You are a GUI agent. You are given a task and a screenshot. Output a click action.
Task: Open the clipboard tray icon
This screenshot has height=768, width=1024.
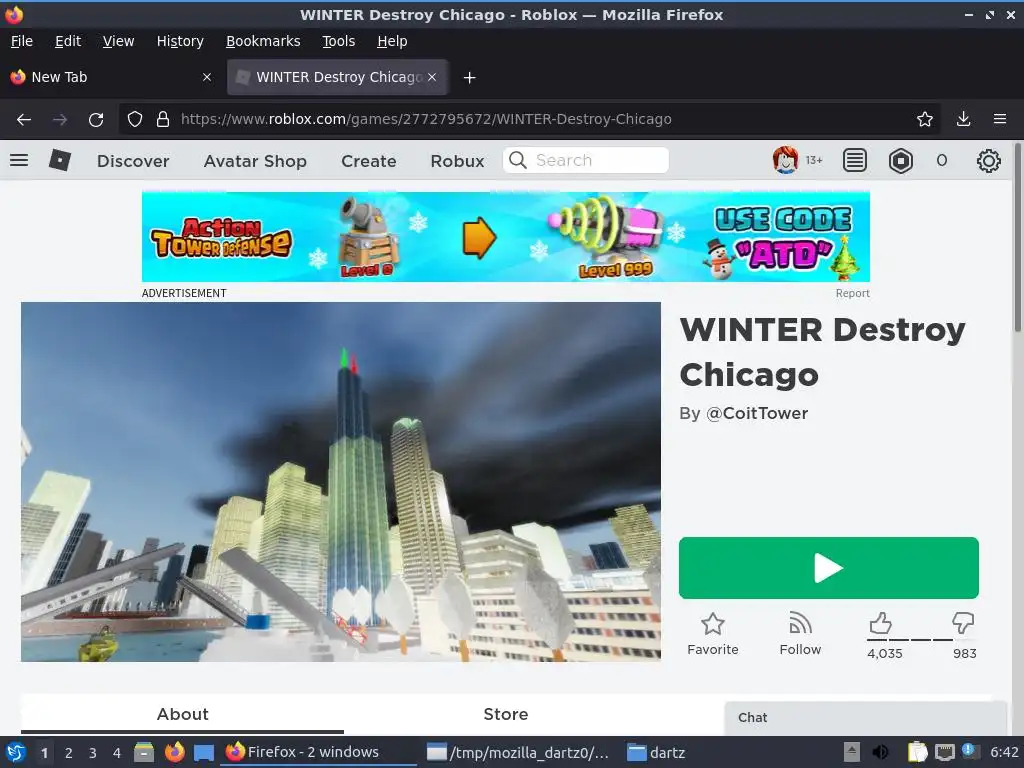pyautogui.click(x=917, y=752)
